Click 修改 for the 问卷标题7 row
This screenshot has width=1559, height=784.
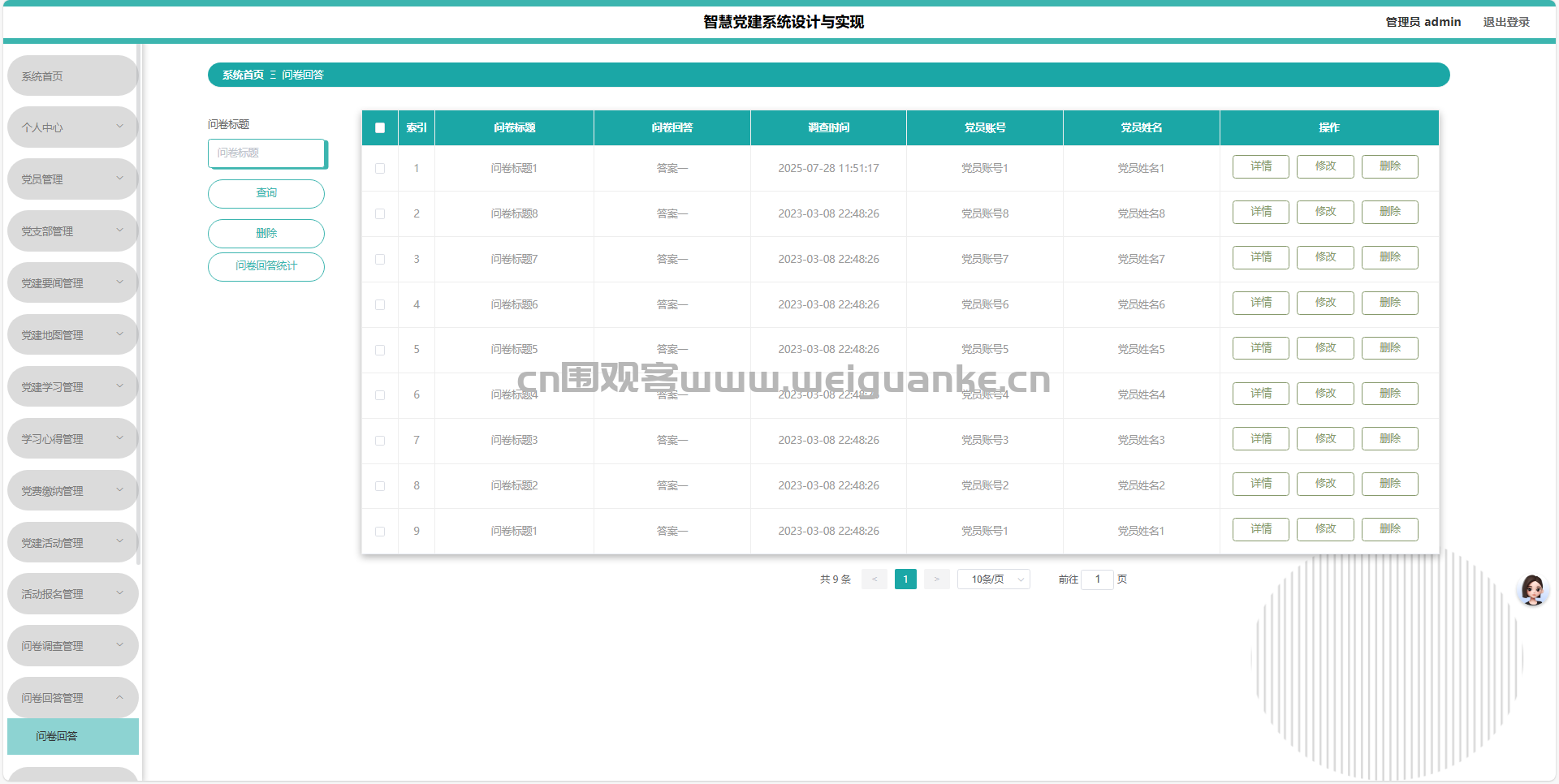(x=1325, y=257)
